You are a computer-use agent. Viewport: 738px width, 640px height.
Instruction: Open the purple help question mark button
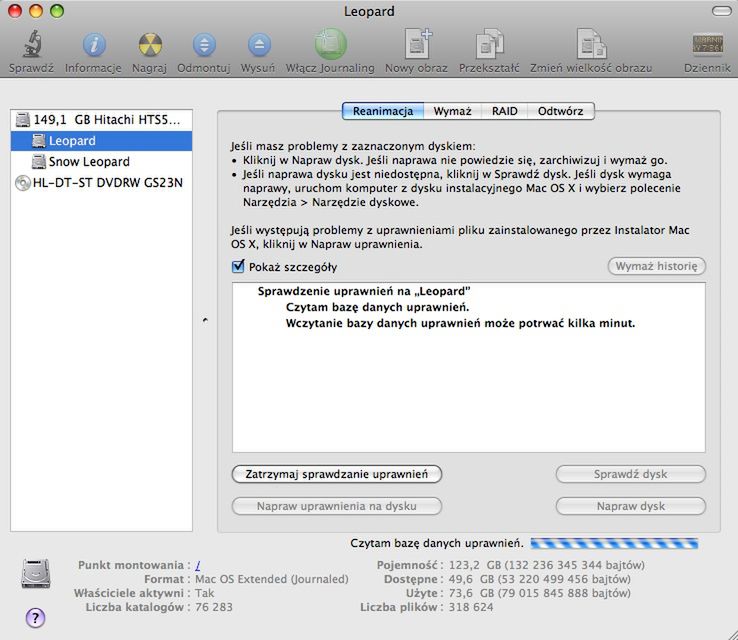(x=35, y=617)
